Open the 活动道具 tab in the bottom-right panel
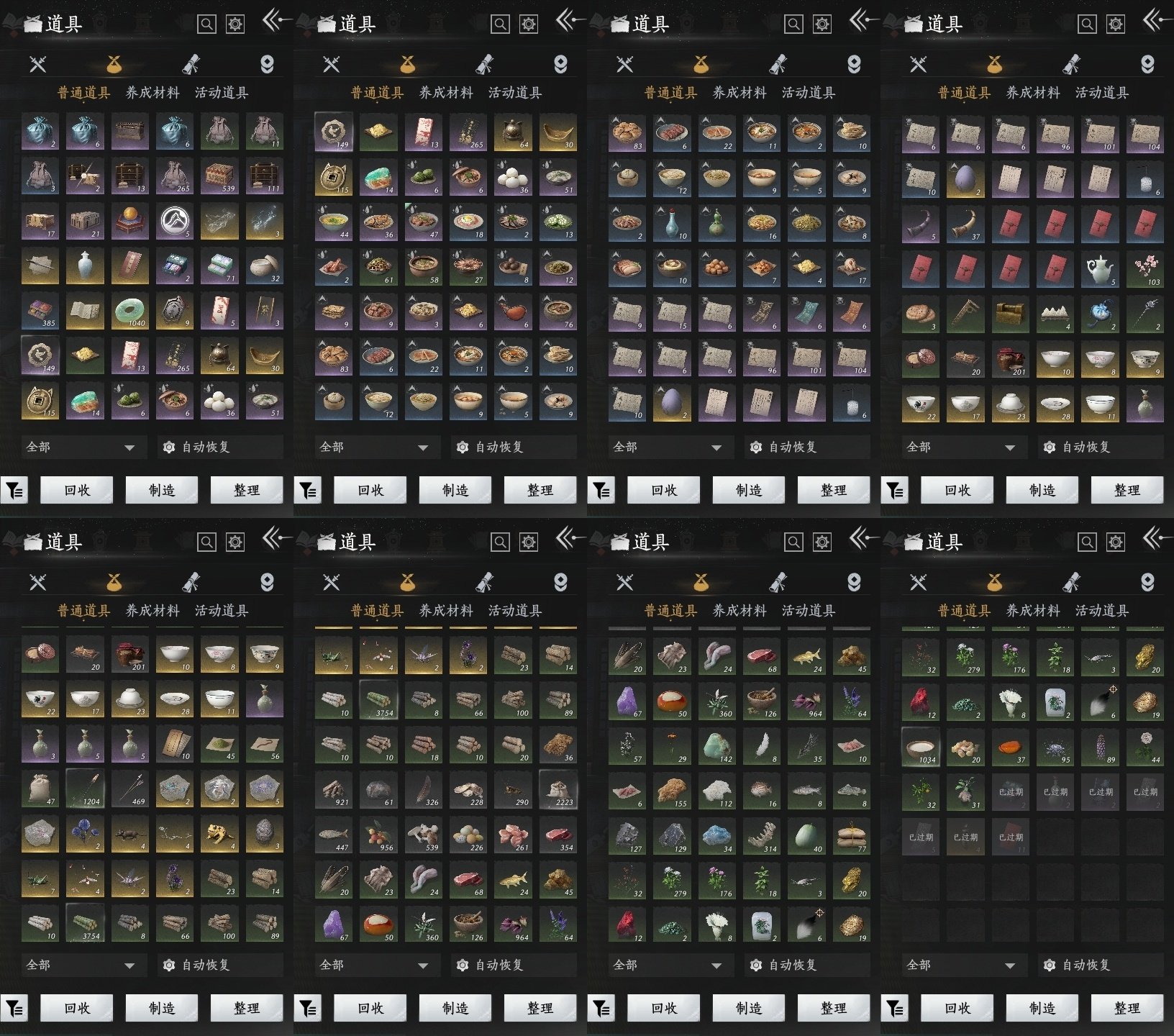The image size is (1174, 1036). [x=1101, y=611]
